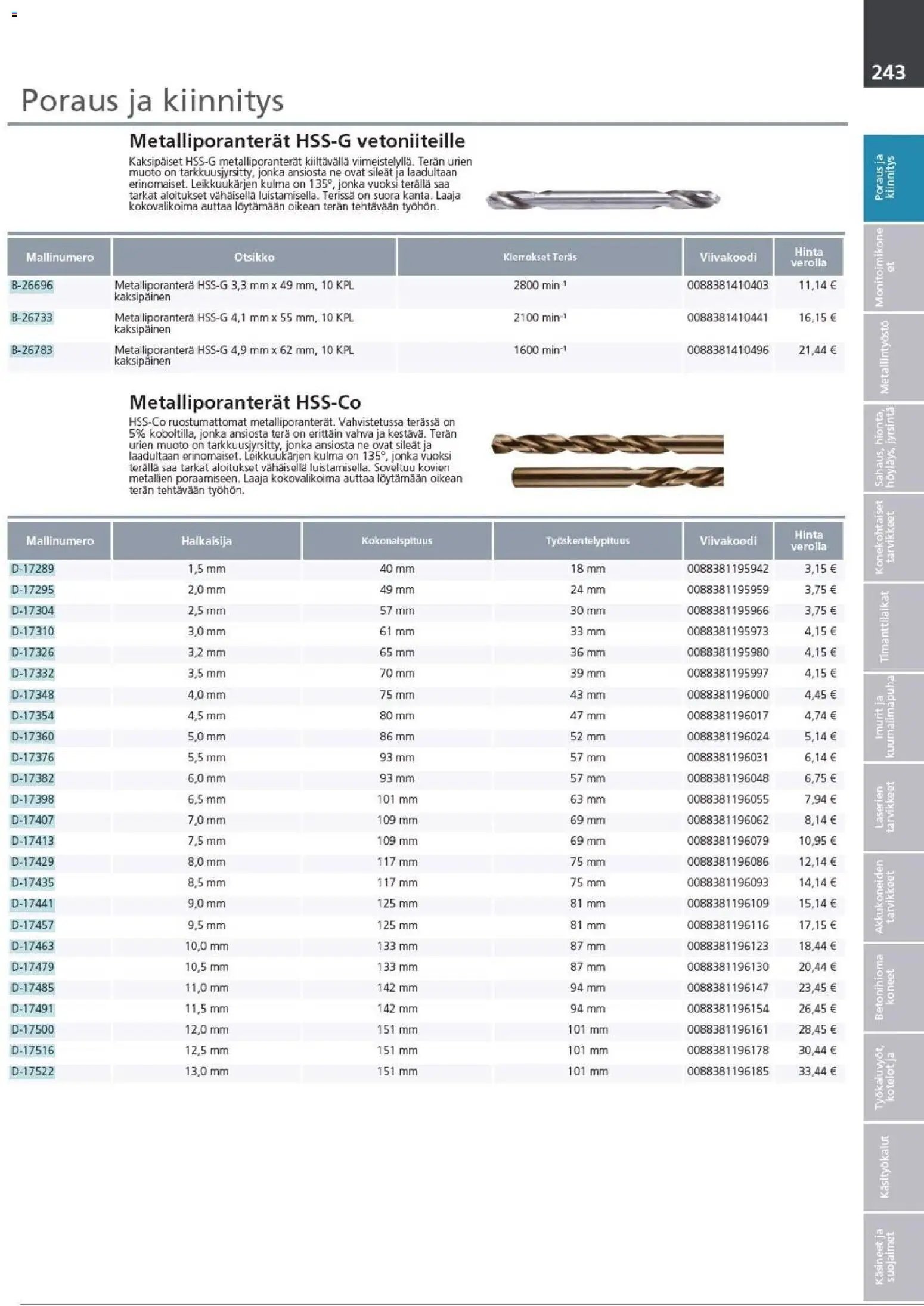Image resolution: width=924 pixels, height=1306 pixels.
Task: Click the Kokonaispituus column header
Action: coord(397,541)
